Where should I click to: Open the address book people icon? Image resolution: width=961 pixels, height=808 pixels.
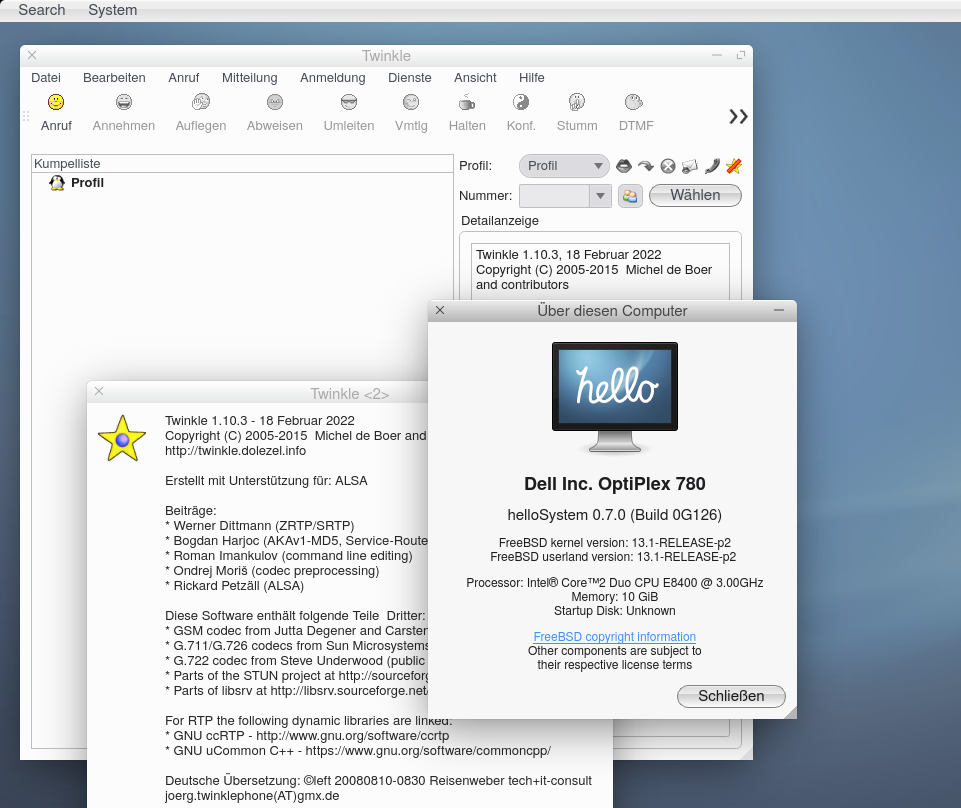630,196
